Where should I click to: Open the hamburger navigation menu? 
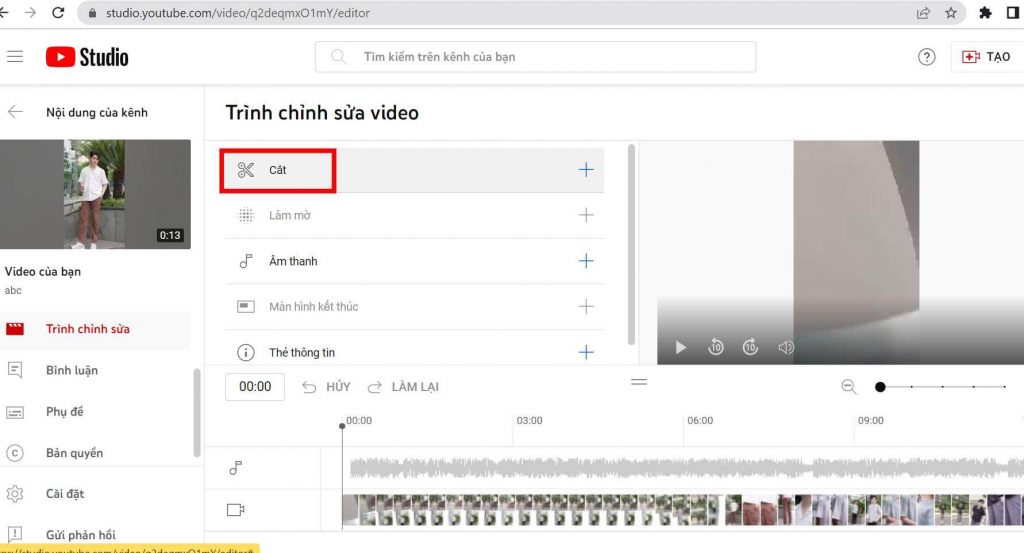pos(14,57)
